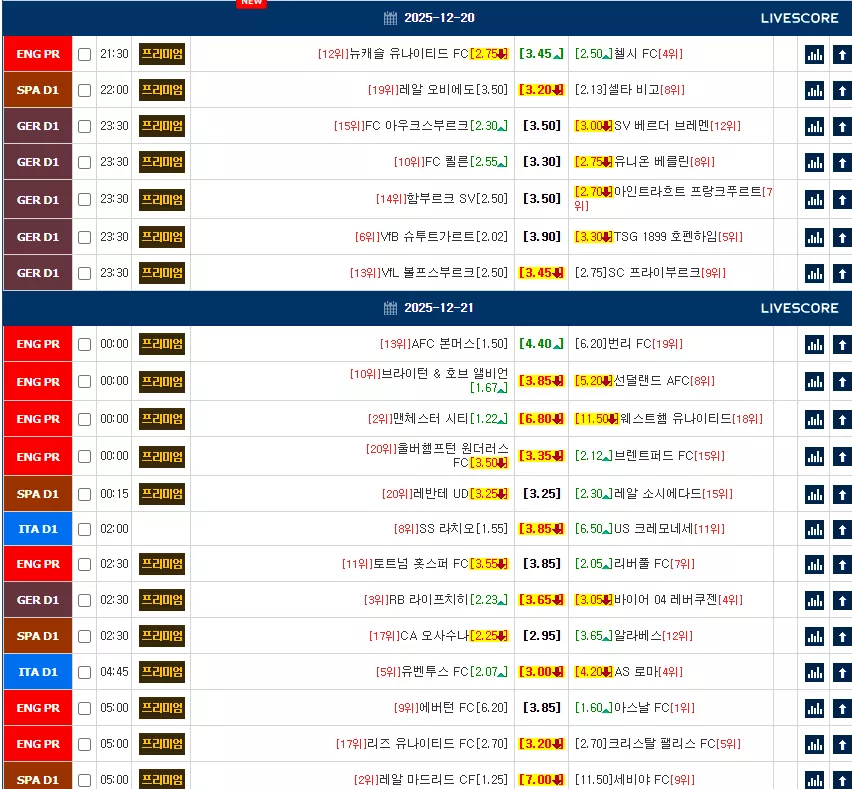
Task: Open stats chart for 레알 오비에도 match
Action: point(814,90)
